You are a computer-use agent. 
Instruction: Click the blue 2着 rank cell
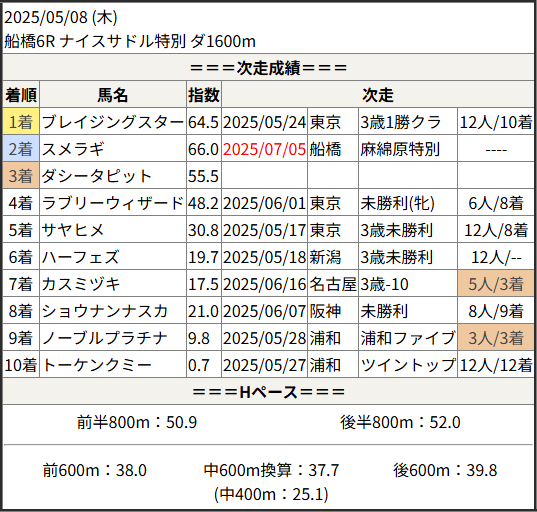point(21,149)
